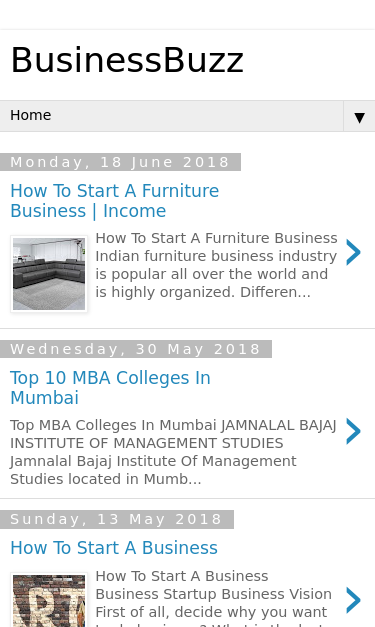Image resolution: width=375 pixels, height=627 pixels.
Task: Click the 'Business | Income' title line
Action: [x=88, y=211]
